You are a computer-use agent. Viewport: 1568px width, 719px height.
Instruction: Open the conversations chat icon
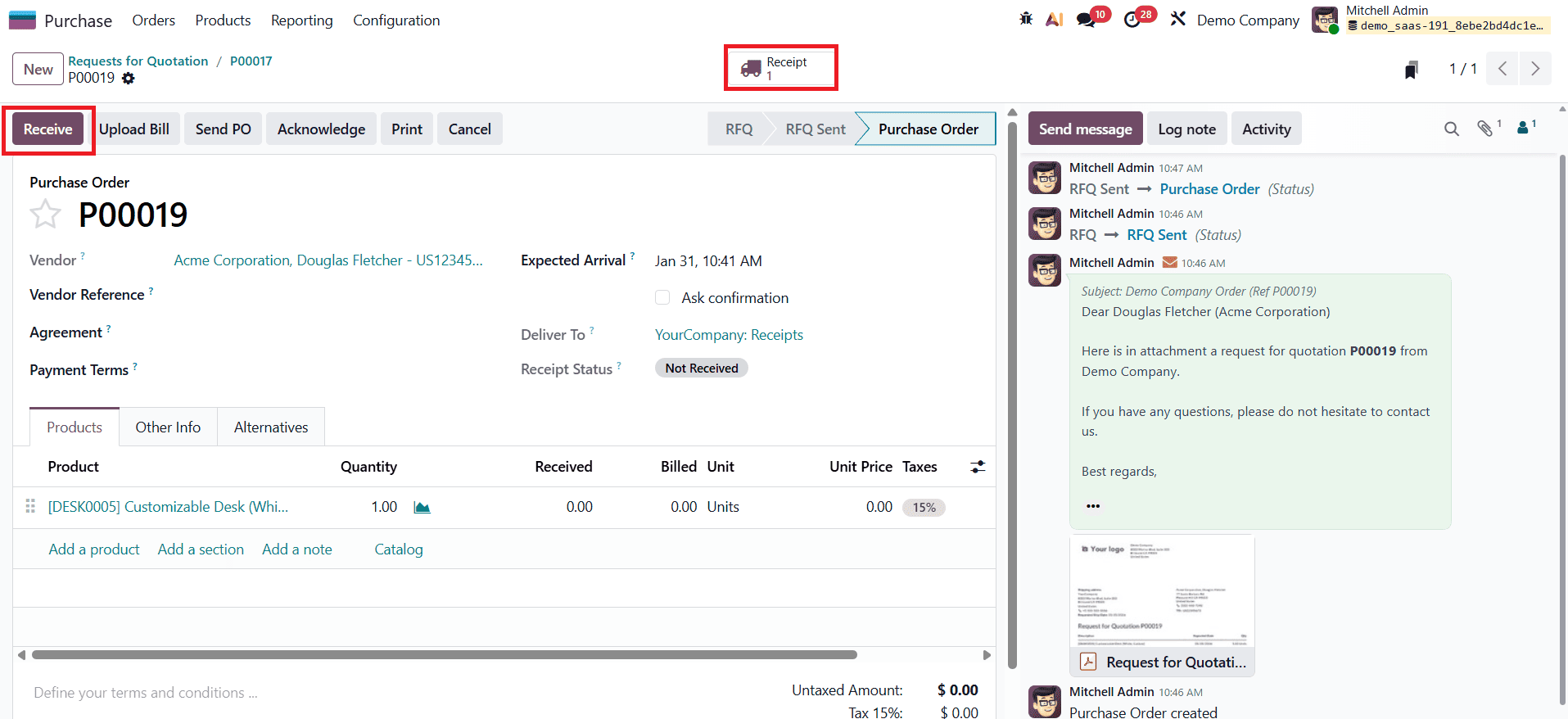(x=1087, y=20)
